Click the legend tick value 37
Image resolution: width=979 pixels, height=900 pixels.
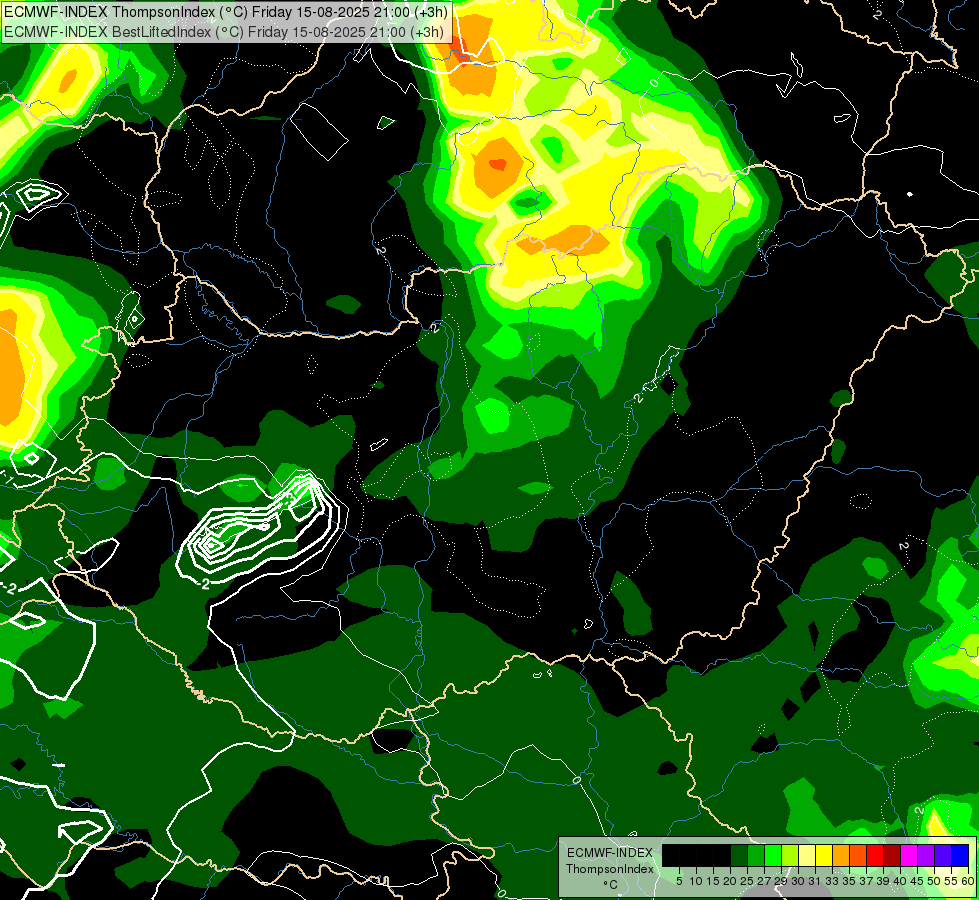click(866, 881)
